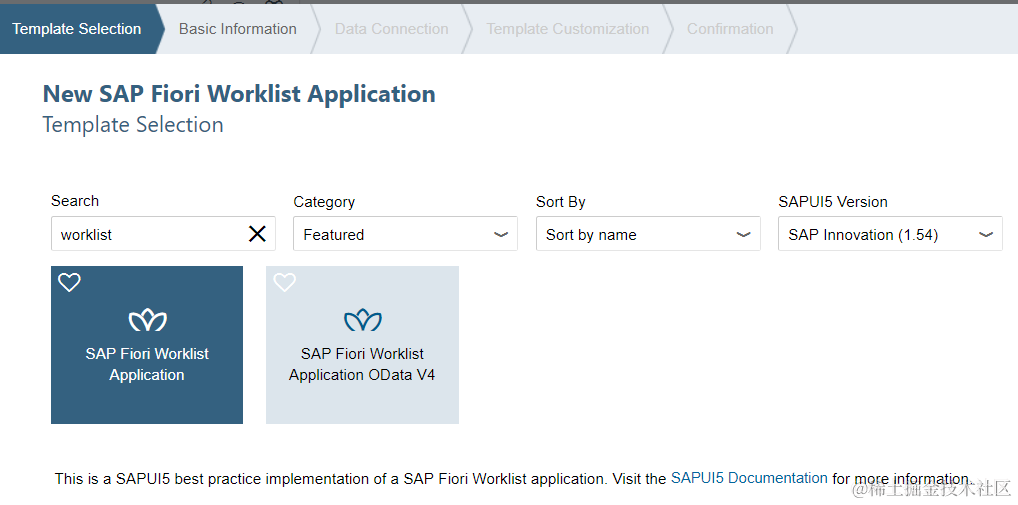
Task: Go to the Template Customization step
Action: (568, 29)
